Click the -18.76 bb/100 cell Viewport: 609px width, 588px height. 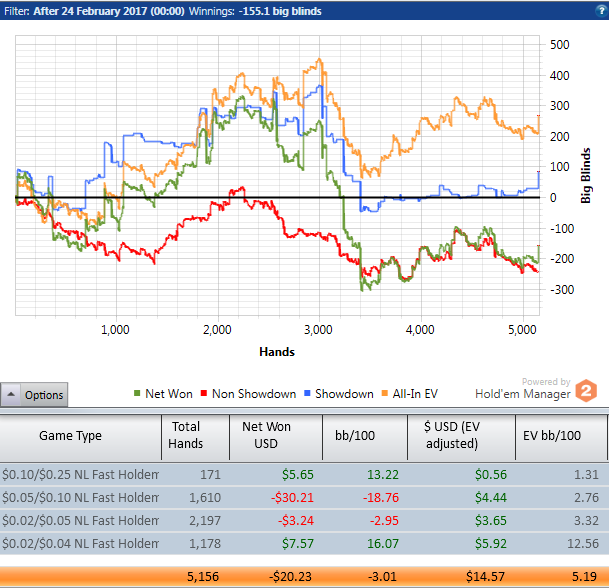tap(381, 498)
